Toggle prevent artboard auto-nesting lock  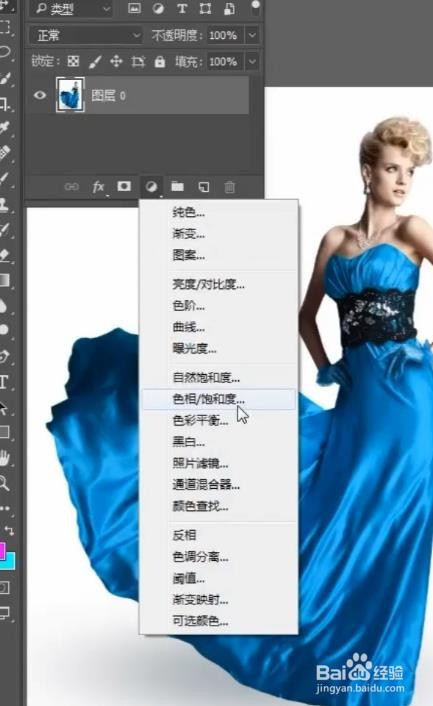138,61
